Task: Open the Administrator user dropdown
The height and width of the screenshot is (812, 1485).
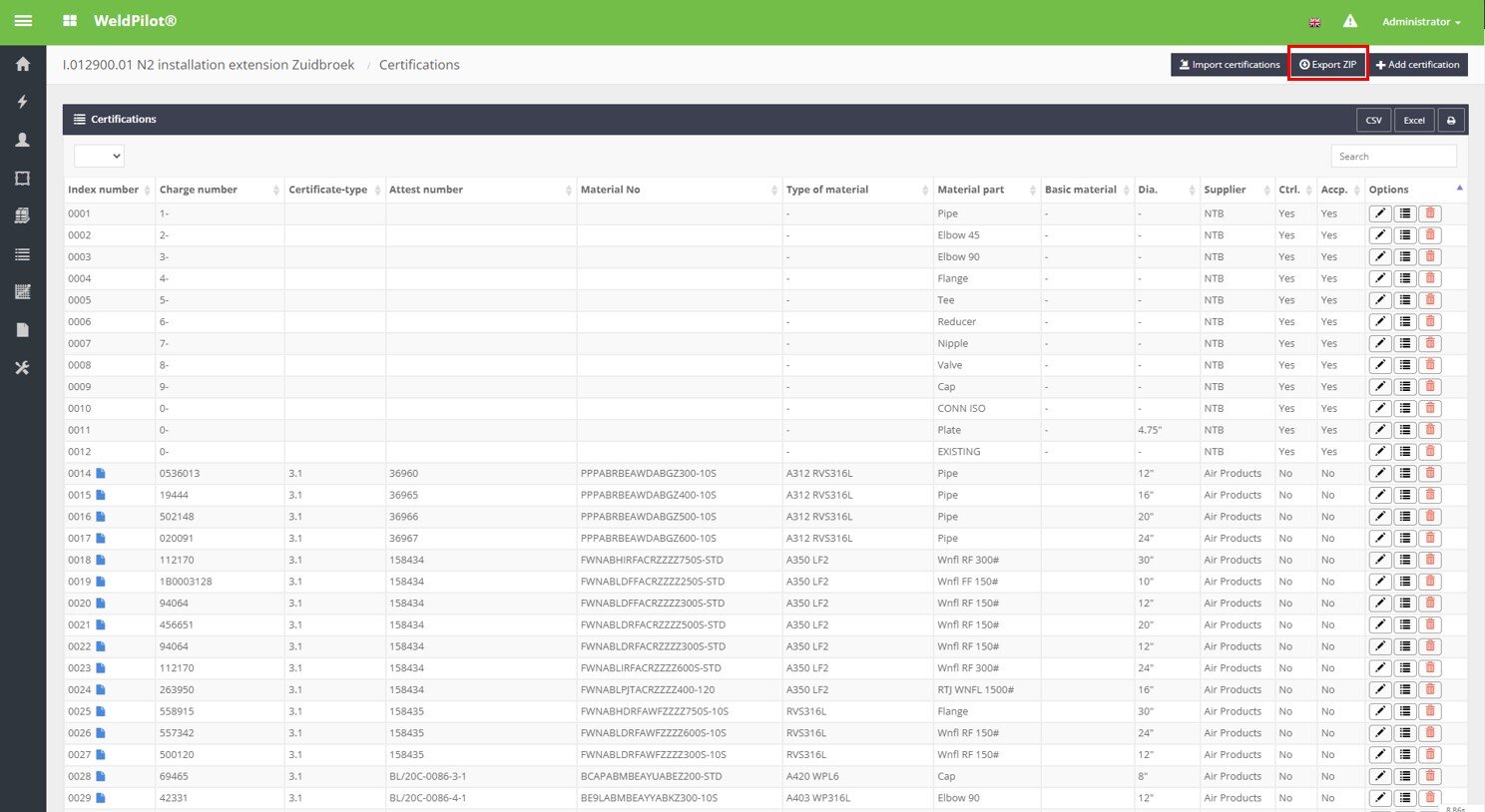Action: point(1420,22)
